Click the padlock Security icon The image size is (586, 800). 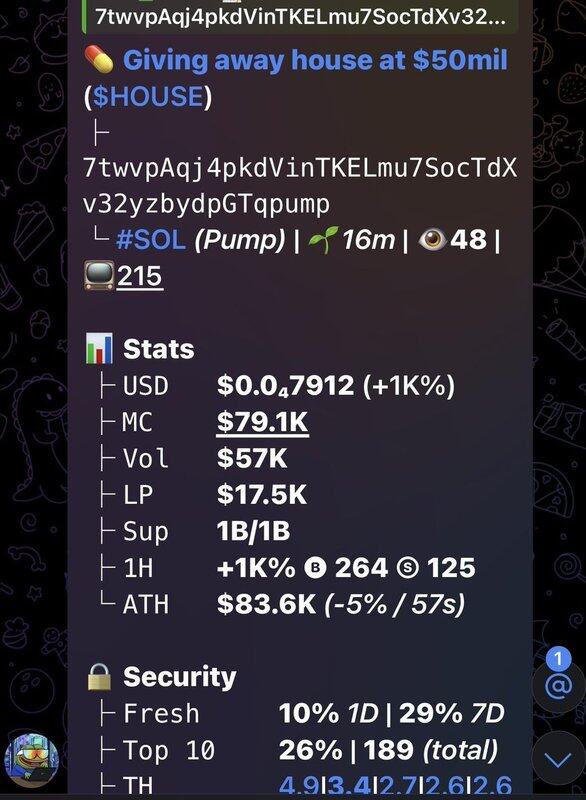coord(99,677)
